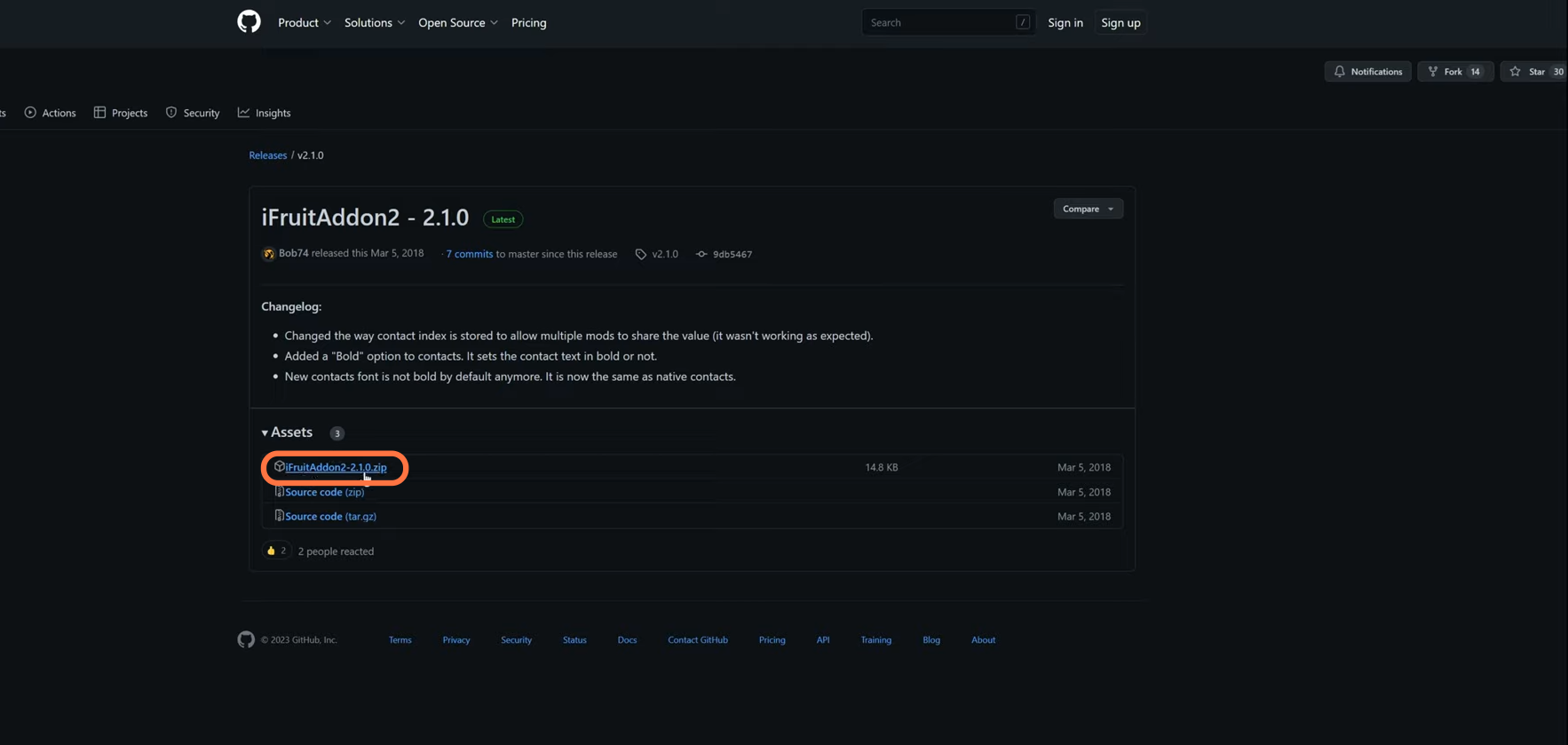This screenshot has width=1568, height=745.
Task: Click the file icon for Source code (zip)
Action: pos(279,491)
